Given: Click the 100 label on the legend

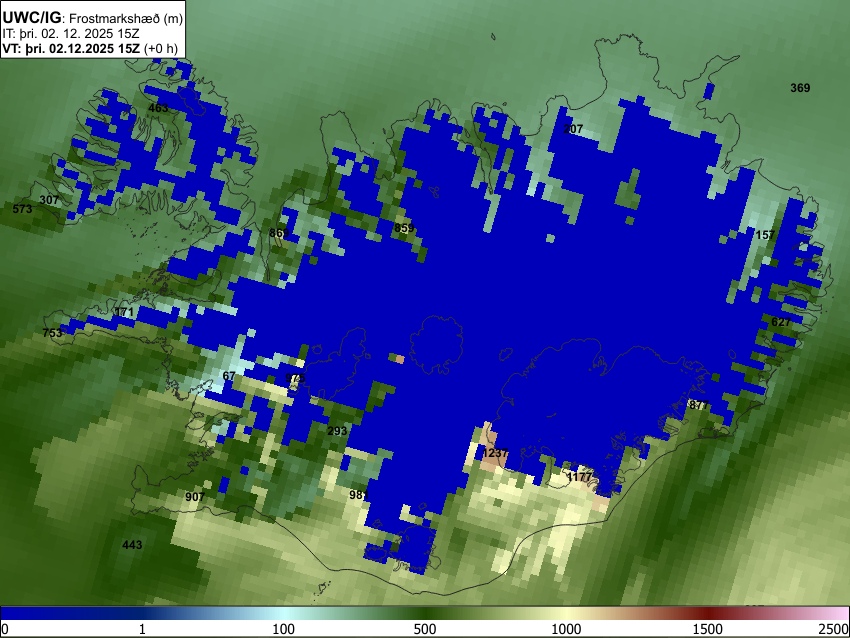Looking at the screenshot, I should click(284, 629).
